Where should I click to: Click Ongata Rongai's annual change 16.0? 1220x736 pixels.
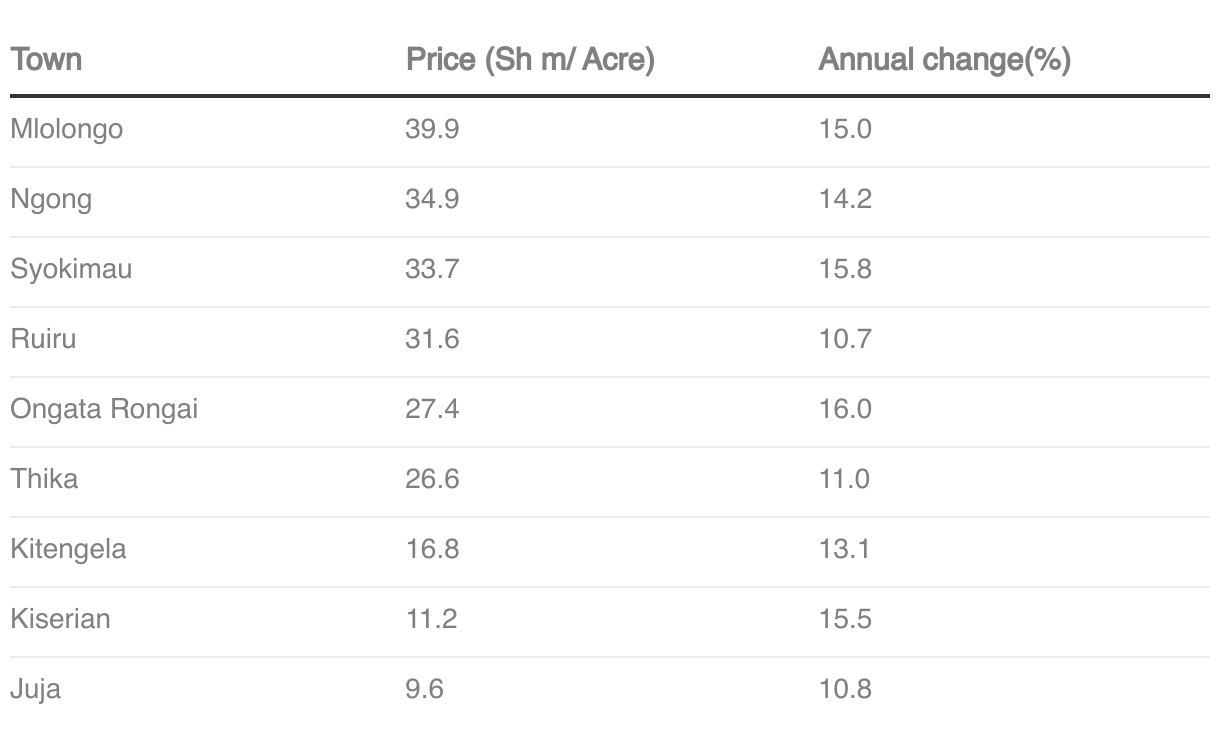point(845,409)
